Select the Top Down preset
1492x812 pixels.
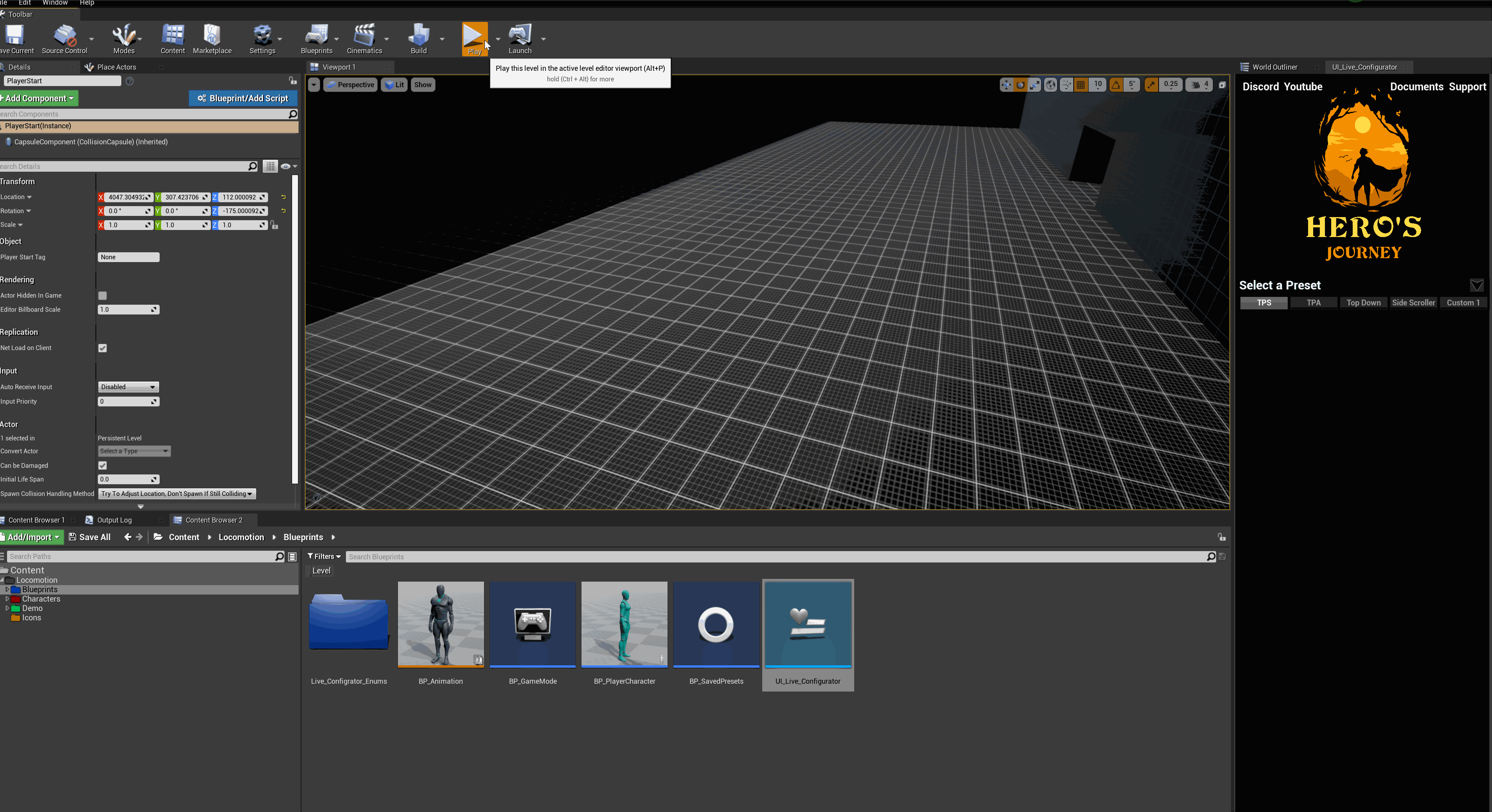click(x=1363, y=303)
